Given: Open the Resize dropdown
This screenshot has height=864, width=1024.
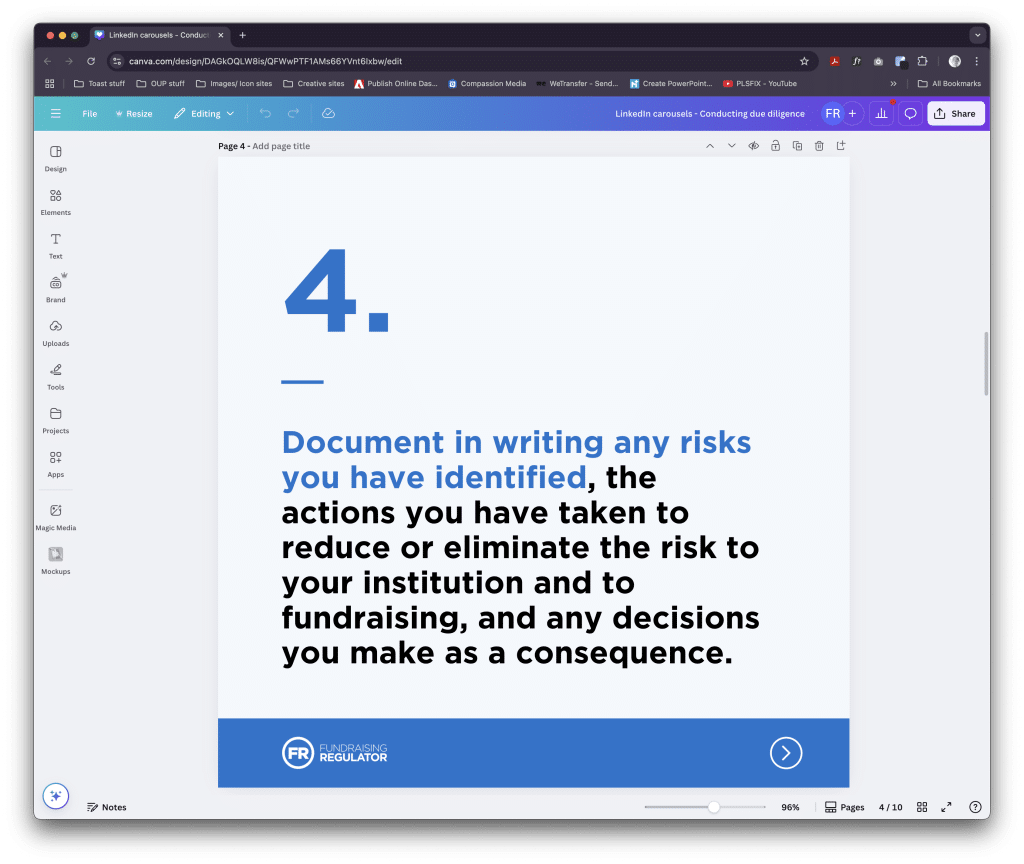Looking at the screenshot, I should (133, 113).
